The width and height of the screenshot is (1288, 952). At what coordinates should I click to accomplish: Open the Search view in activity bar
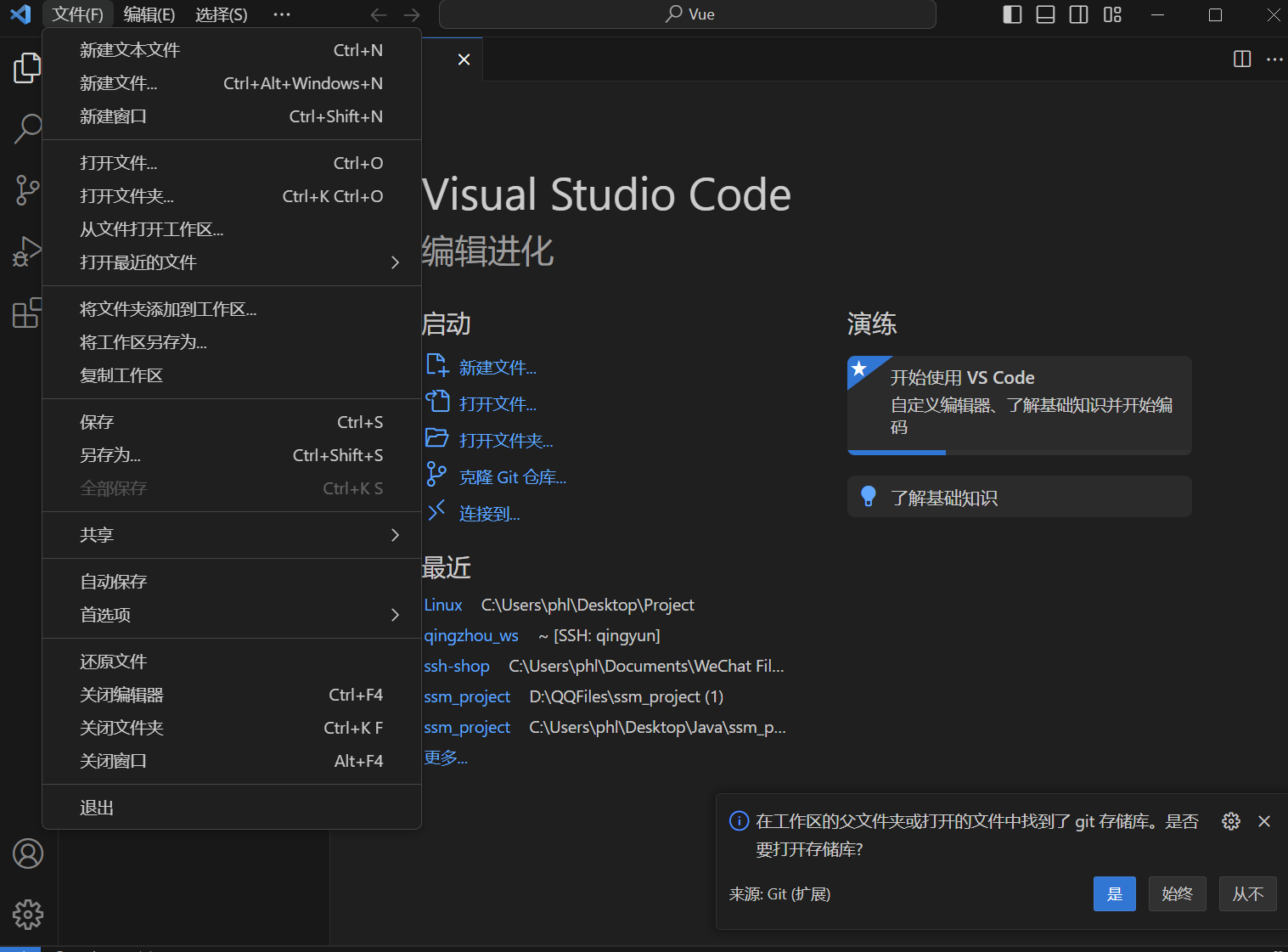click(x=27, y=129)
